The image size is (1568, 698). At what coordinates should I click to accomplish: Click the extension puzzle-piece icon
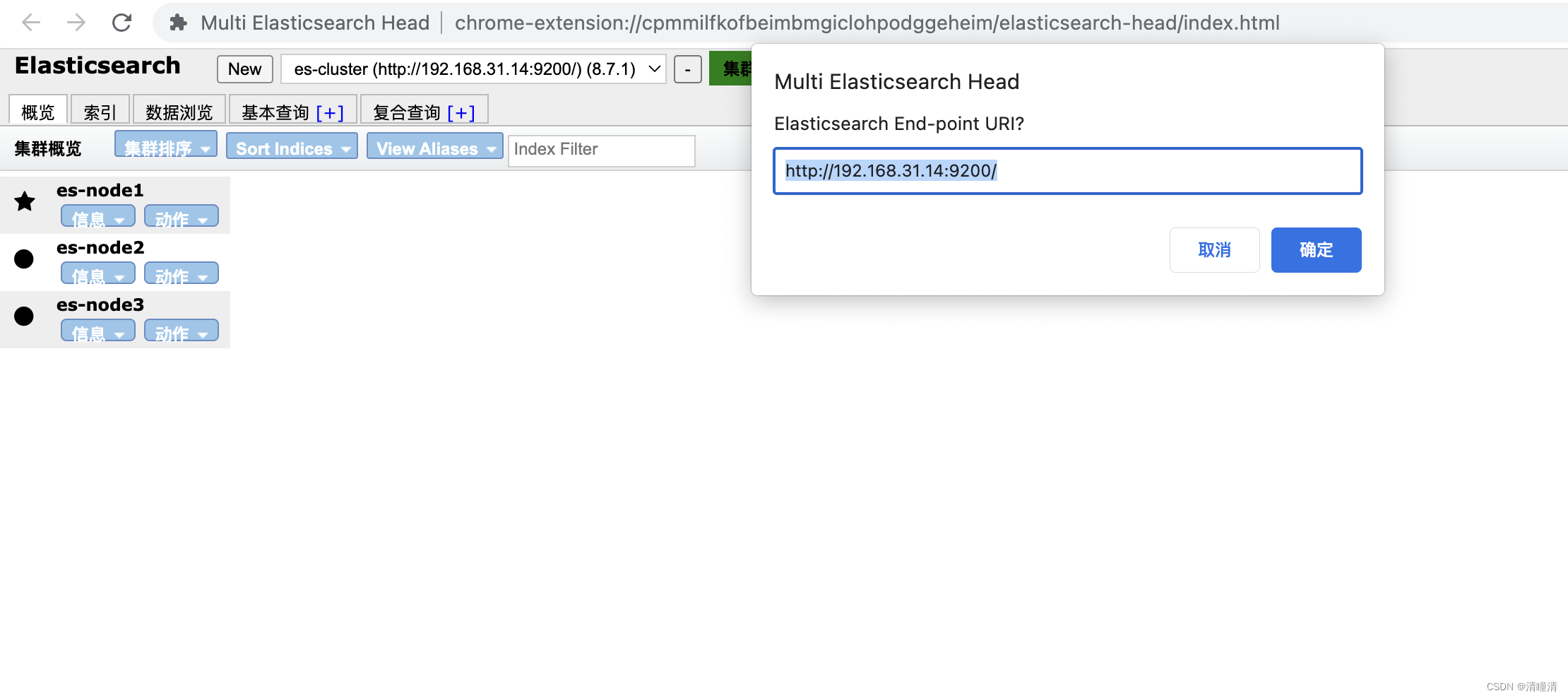tap(179, 23)
